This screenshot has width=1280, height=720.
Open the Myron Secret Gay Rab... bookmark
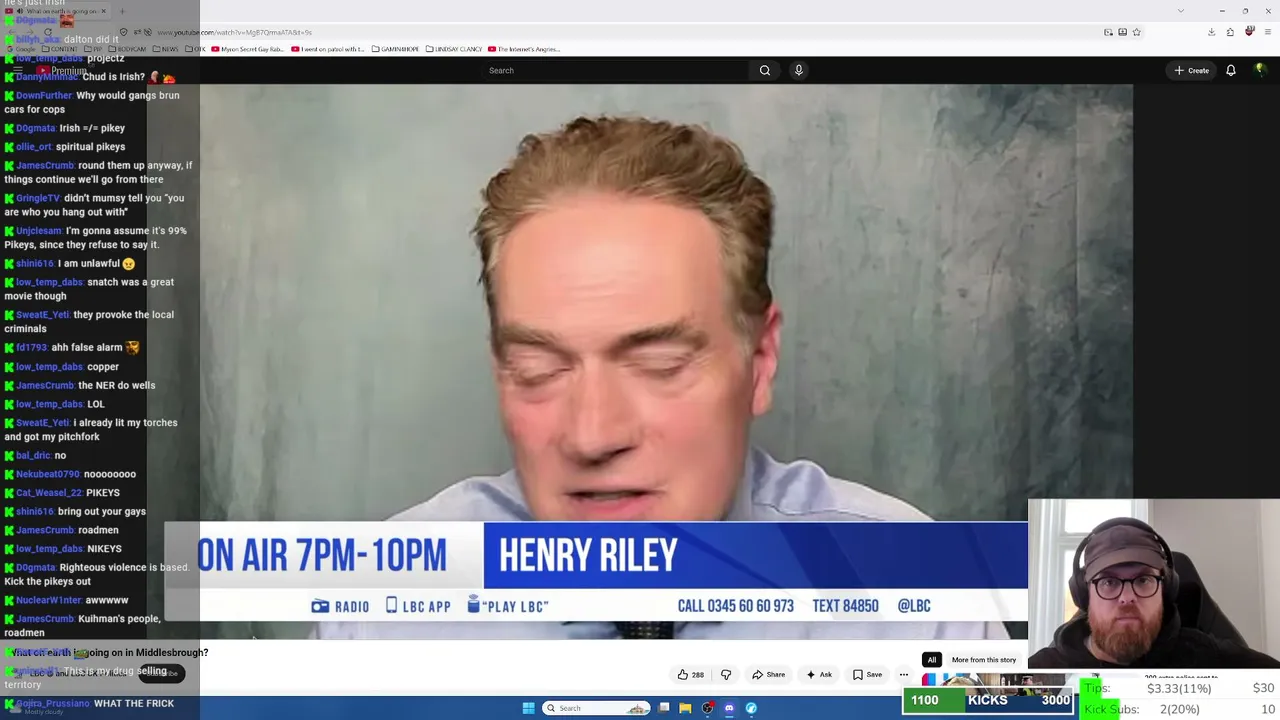(247, 49)
